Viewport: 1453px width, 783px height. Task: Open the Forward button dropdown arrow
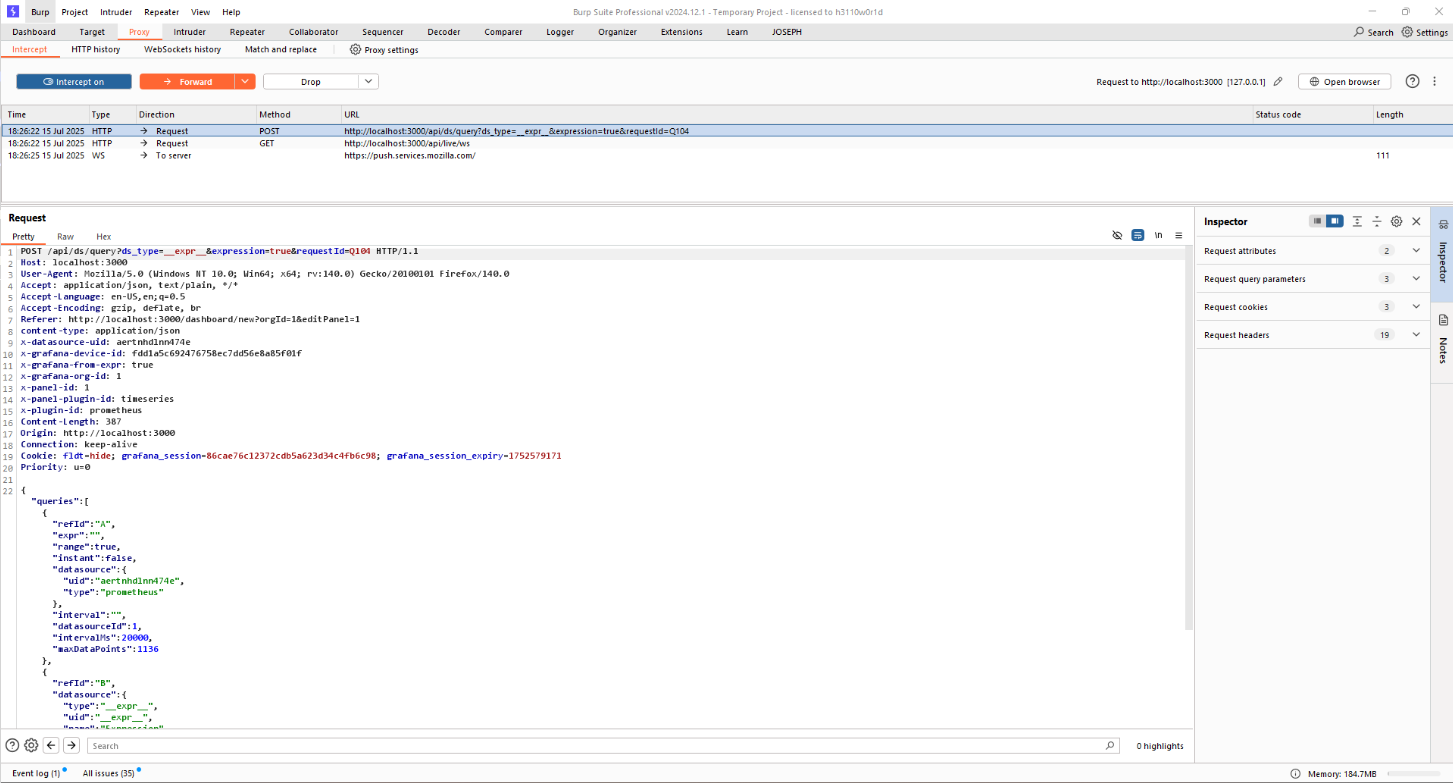245,82
